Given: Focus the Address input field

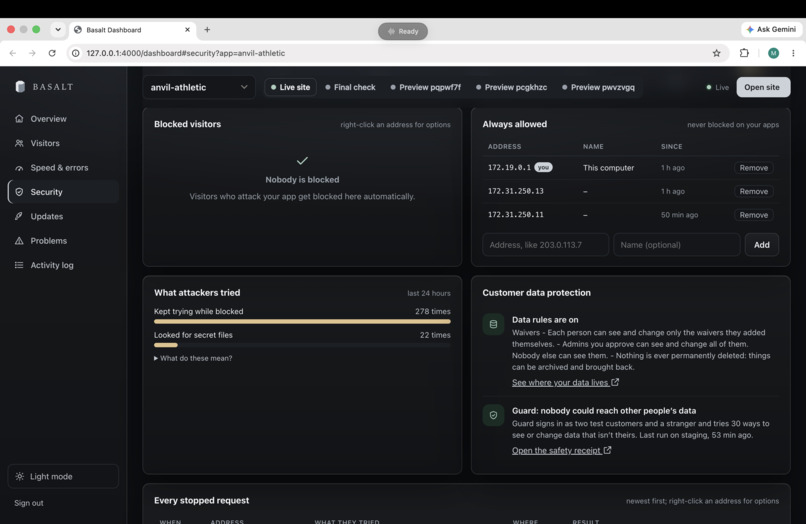Looking at the screenshot, I should pos(545,245).
